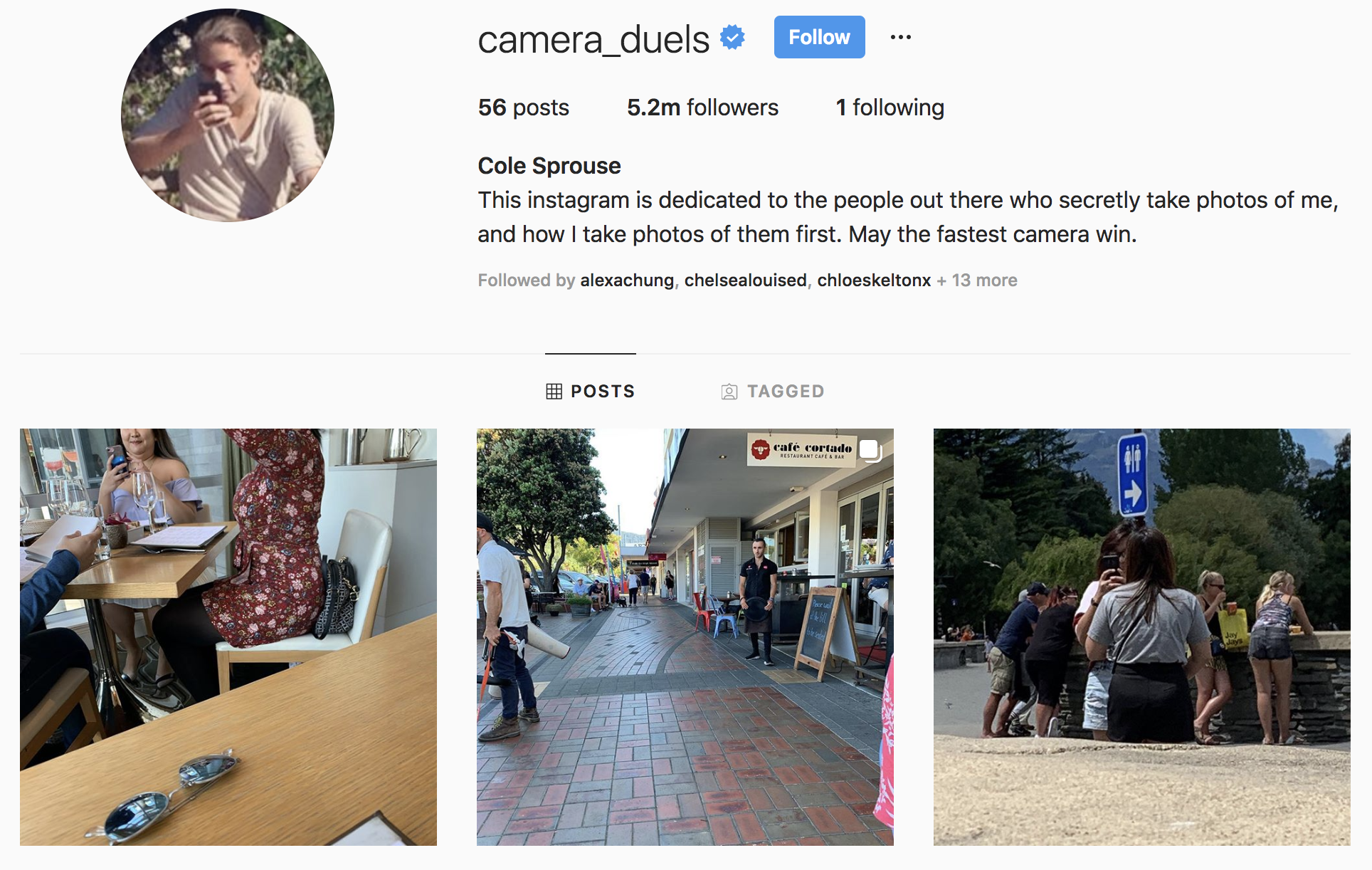The width and height of the screenshot is (1372, 870).
Task: Open chloeskeltonx's profile link
Action: (874, 281)
